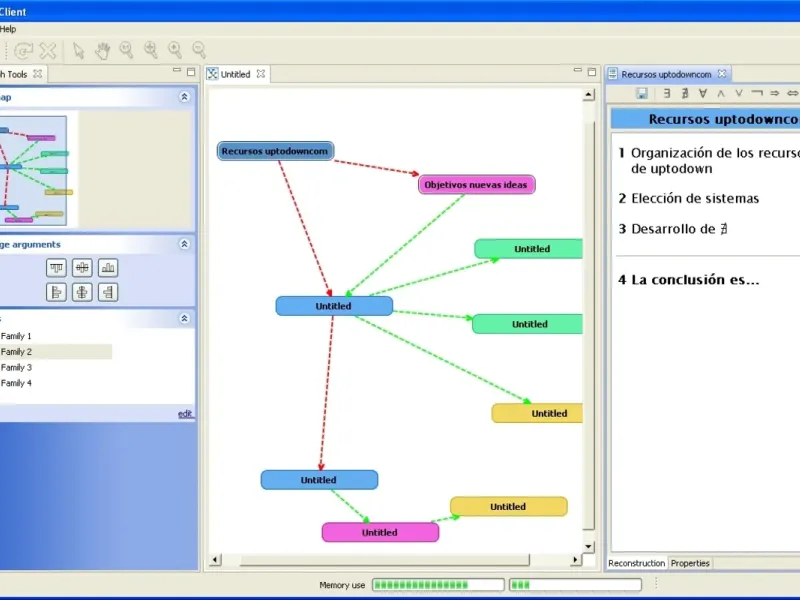Click the 'La conclusión es...' line
The image size is (800, 600).
pos(695,280)
